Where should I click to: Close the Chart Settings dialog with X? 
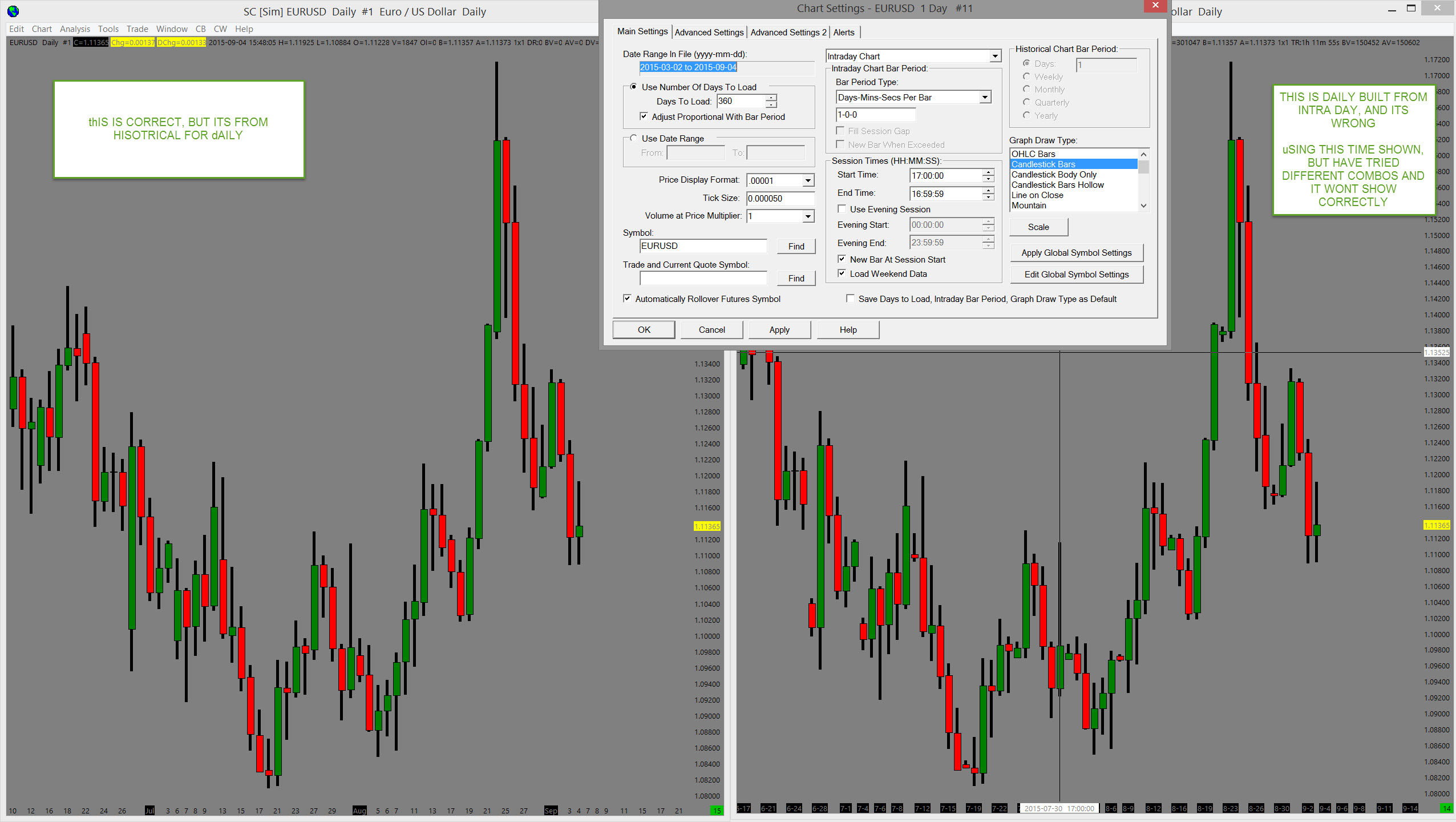coord(1155,6)
